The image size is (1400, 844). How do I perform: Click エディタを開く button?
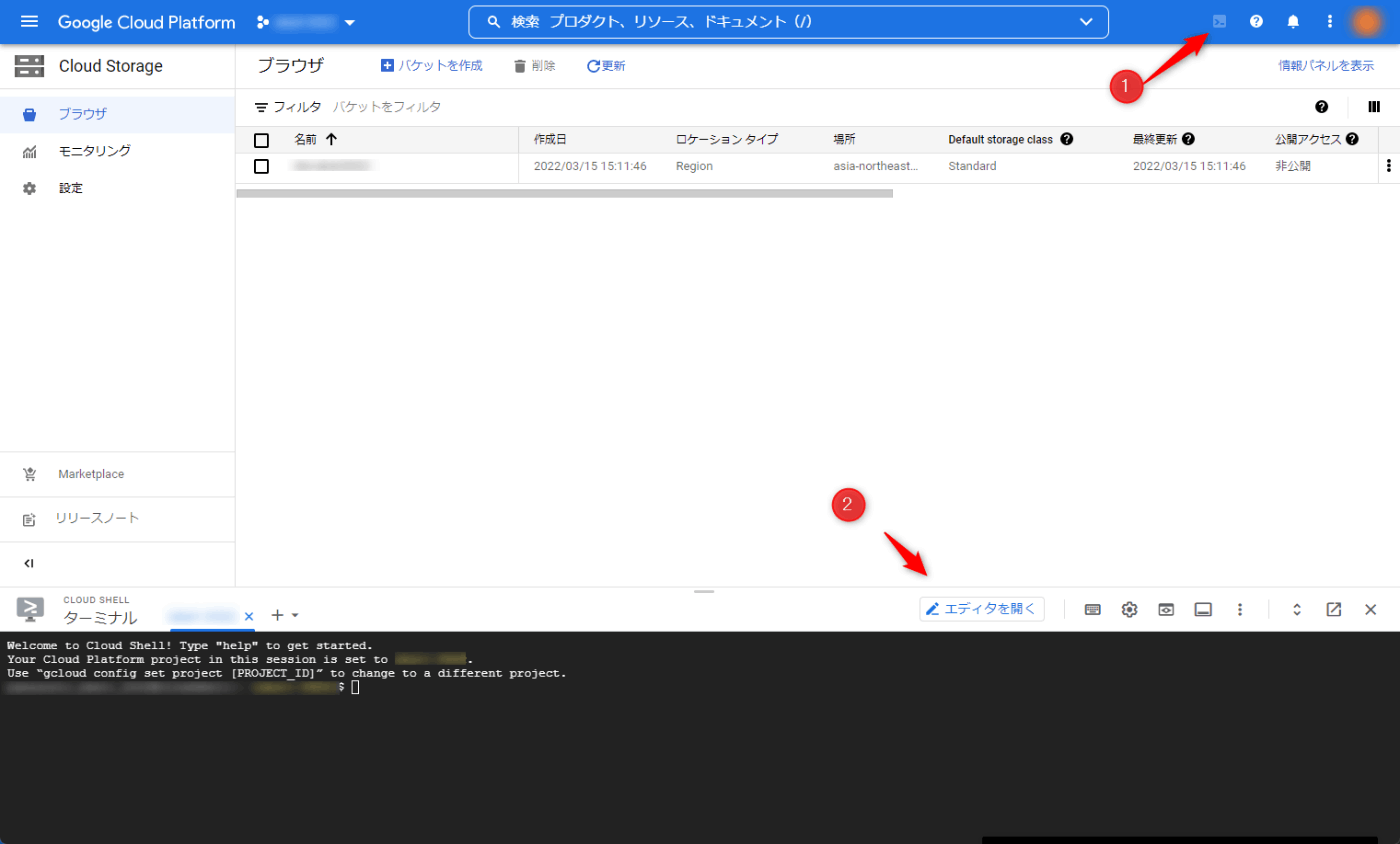coord(982,609)
